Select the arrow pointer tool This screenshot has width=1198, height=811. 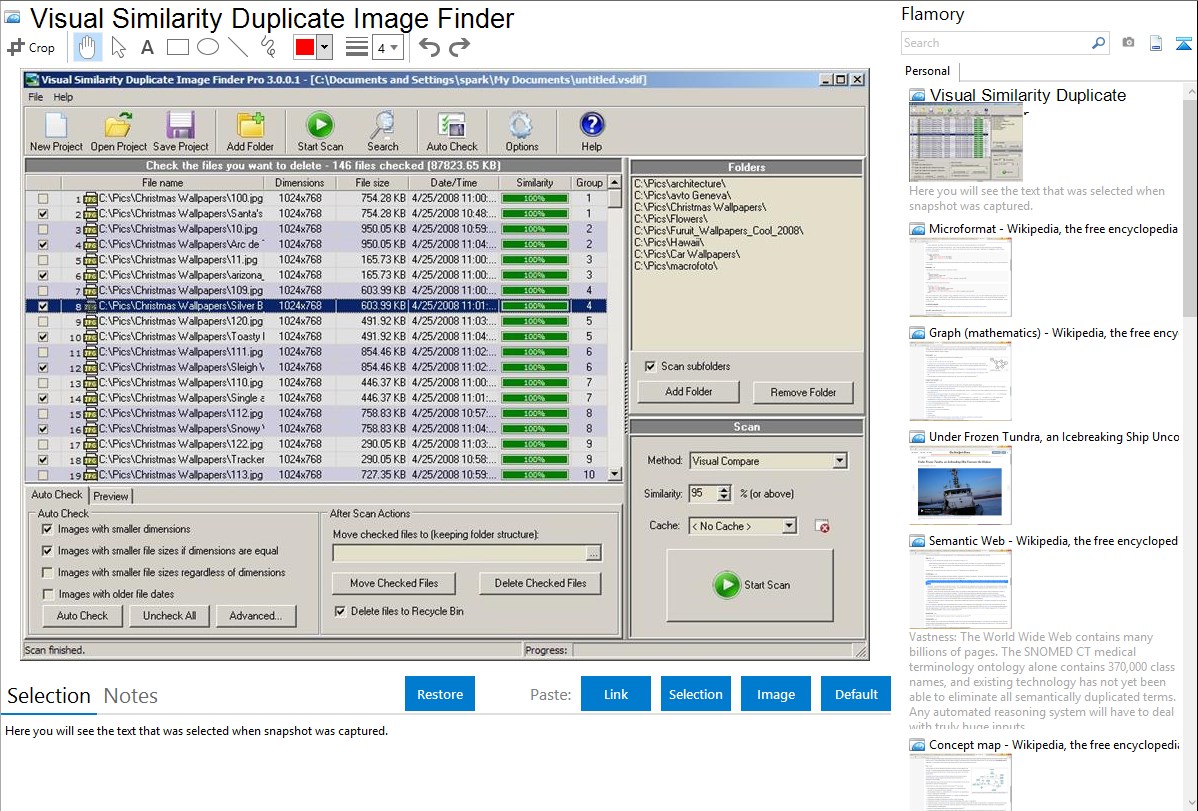[x=118, y=47]
